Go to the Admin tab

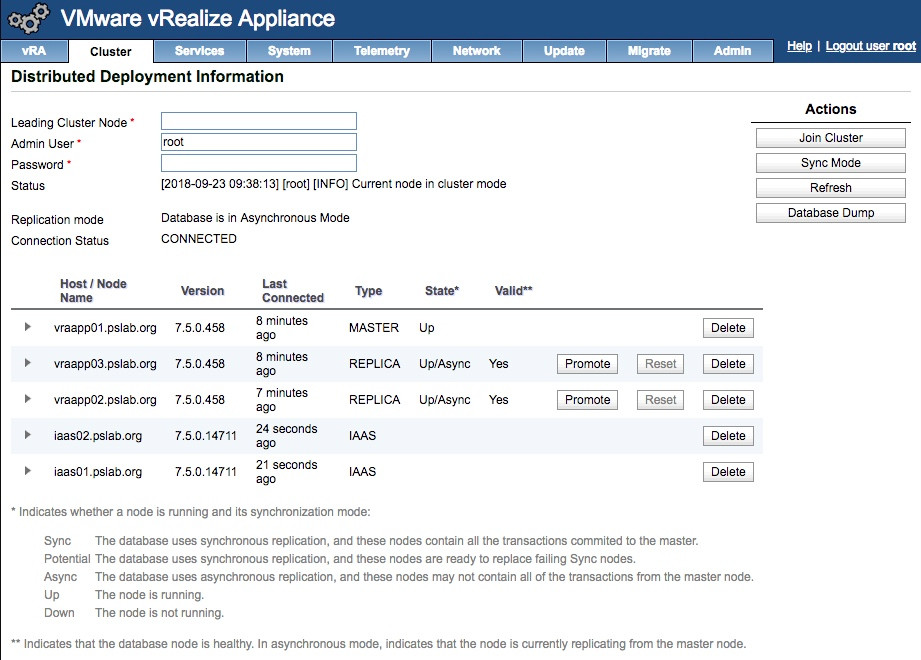tap(732, 51)
